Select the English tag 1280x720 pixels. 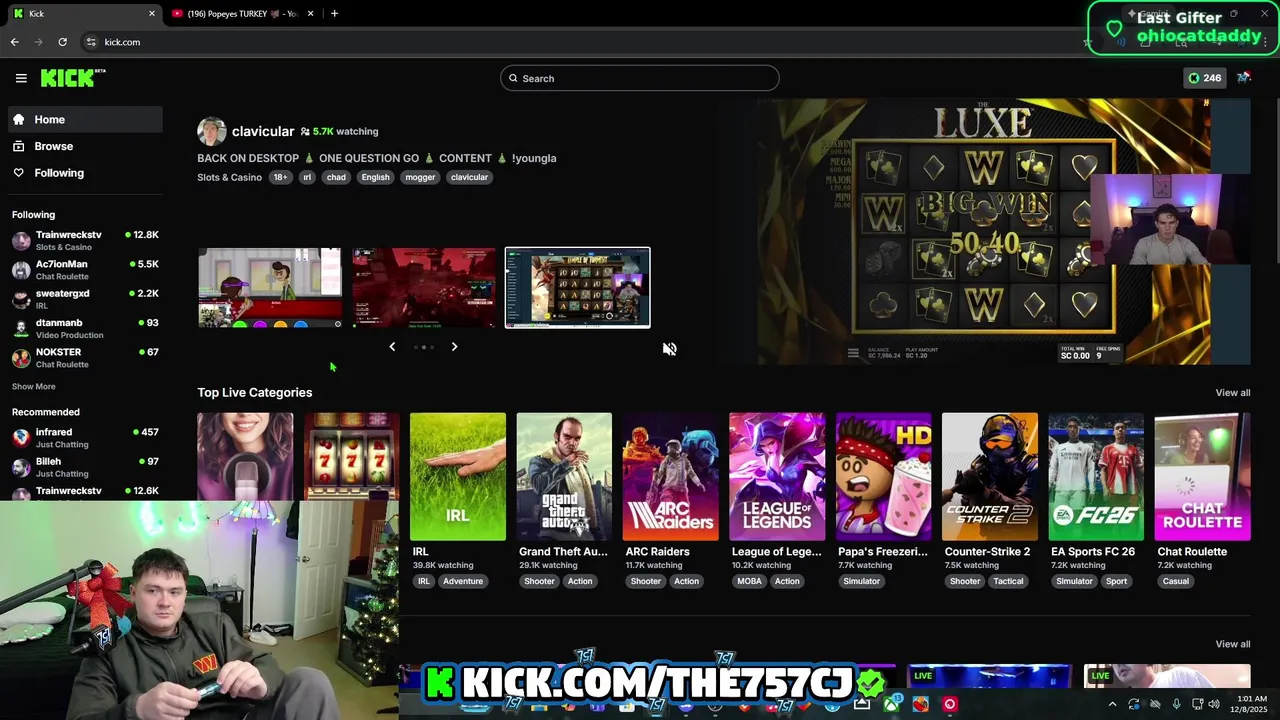pos(375,177)
